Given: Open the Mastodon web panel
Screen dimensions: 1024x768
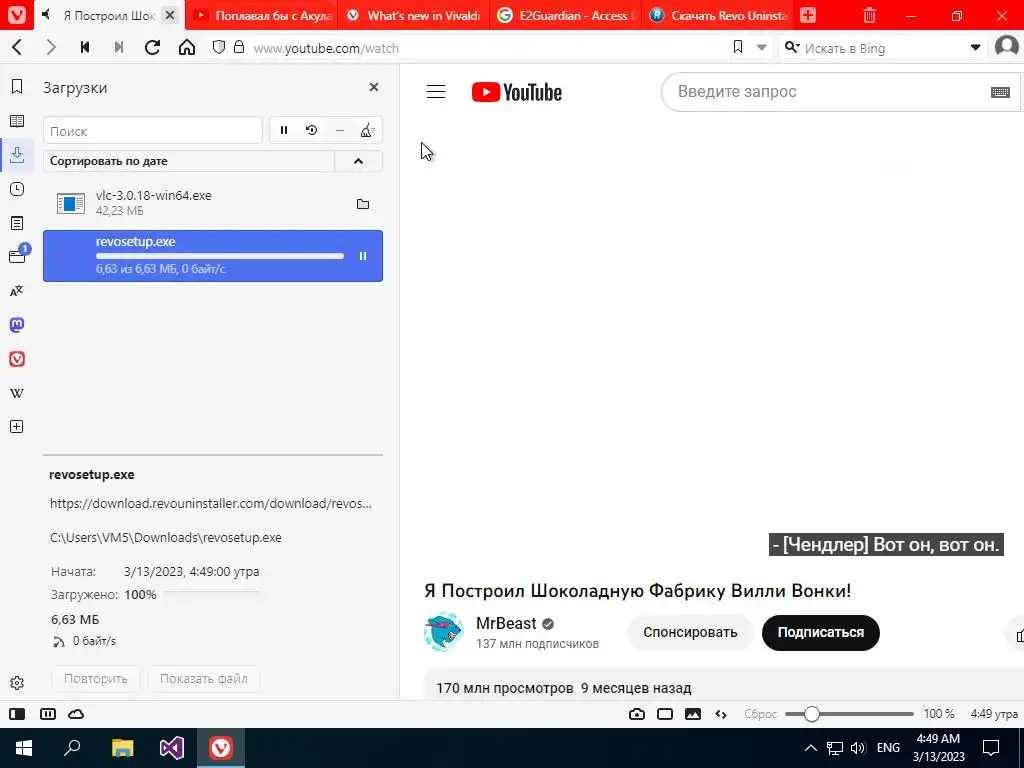Looking at the screenshot, I should tap(17, 325).
